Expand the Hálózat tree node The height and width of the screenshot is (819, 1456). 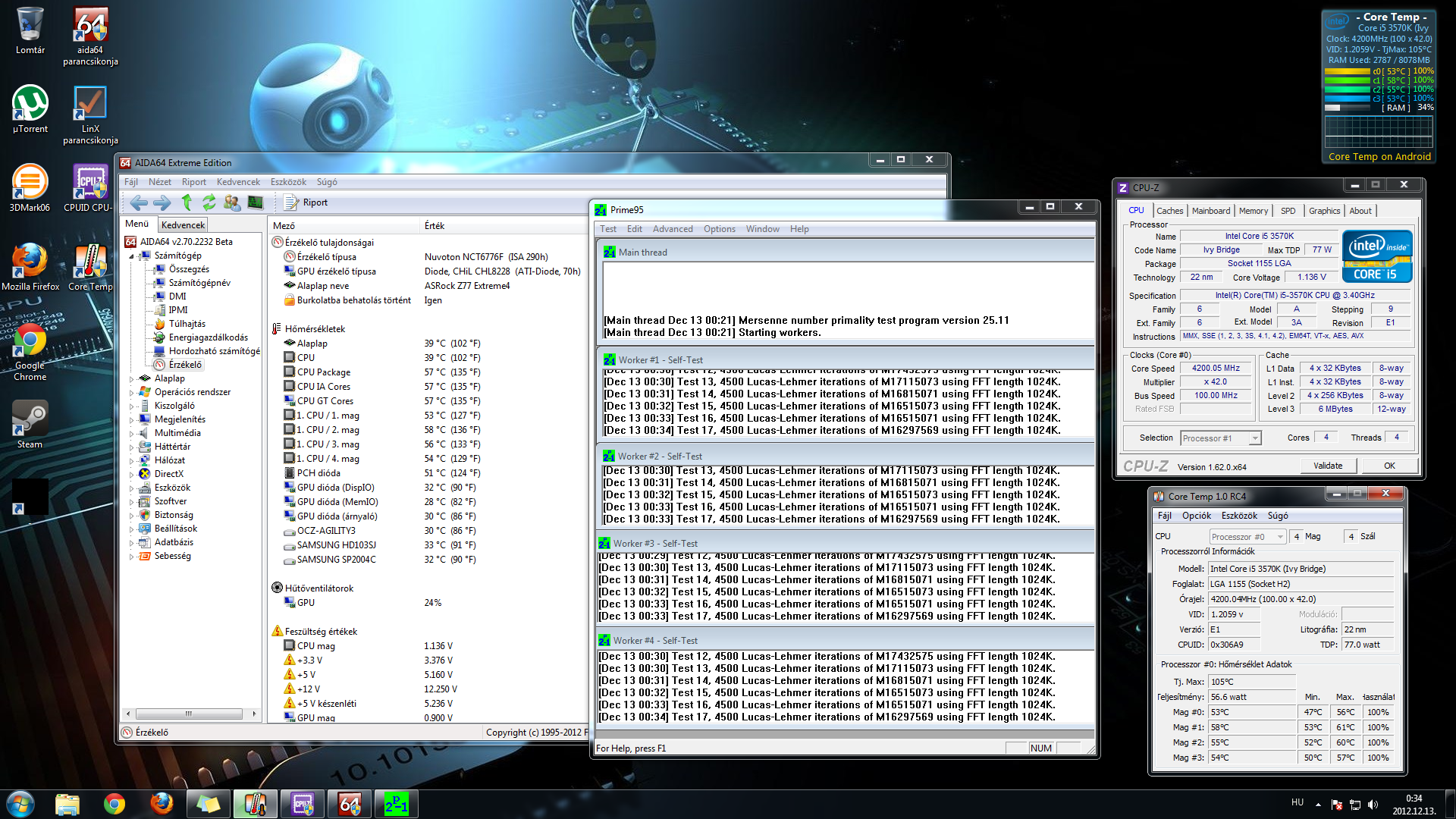[131, 461]
